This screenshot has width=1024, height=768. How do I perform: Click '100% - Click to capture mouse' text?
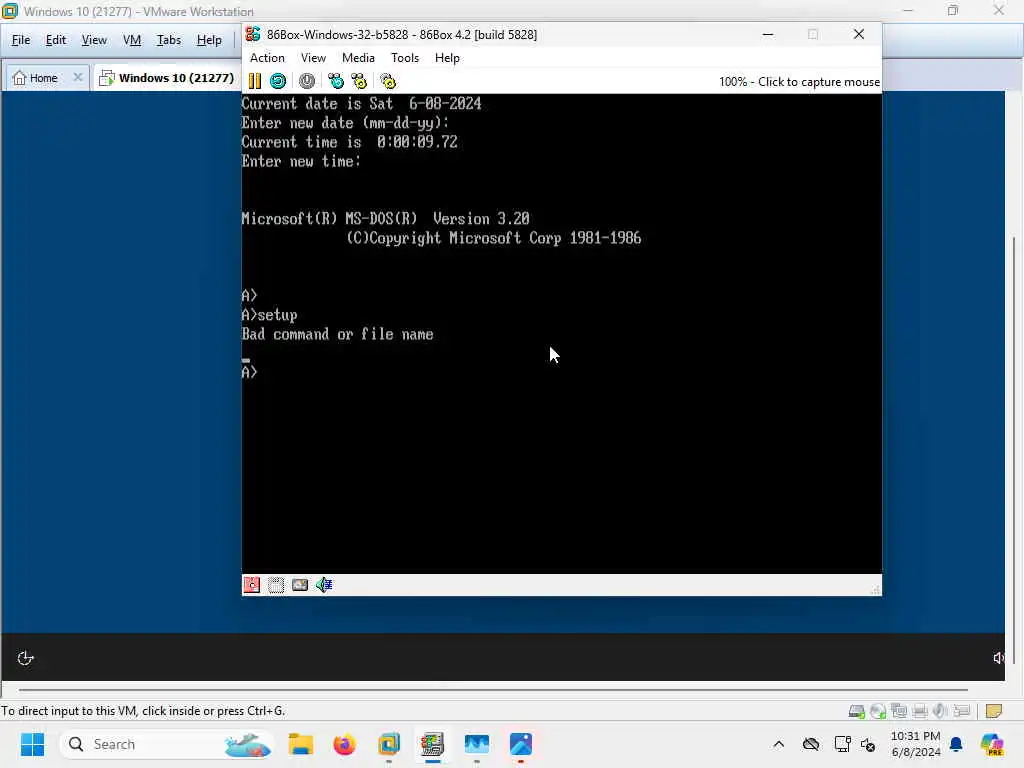[x=799, y=82]
